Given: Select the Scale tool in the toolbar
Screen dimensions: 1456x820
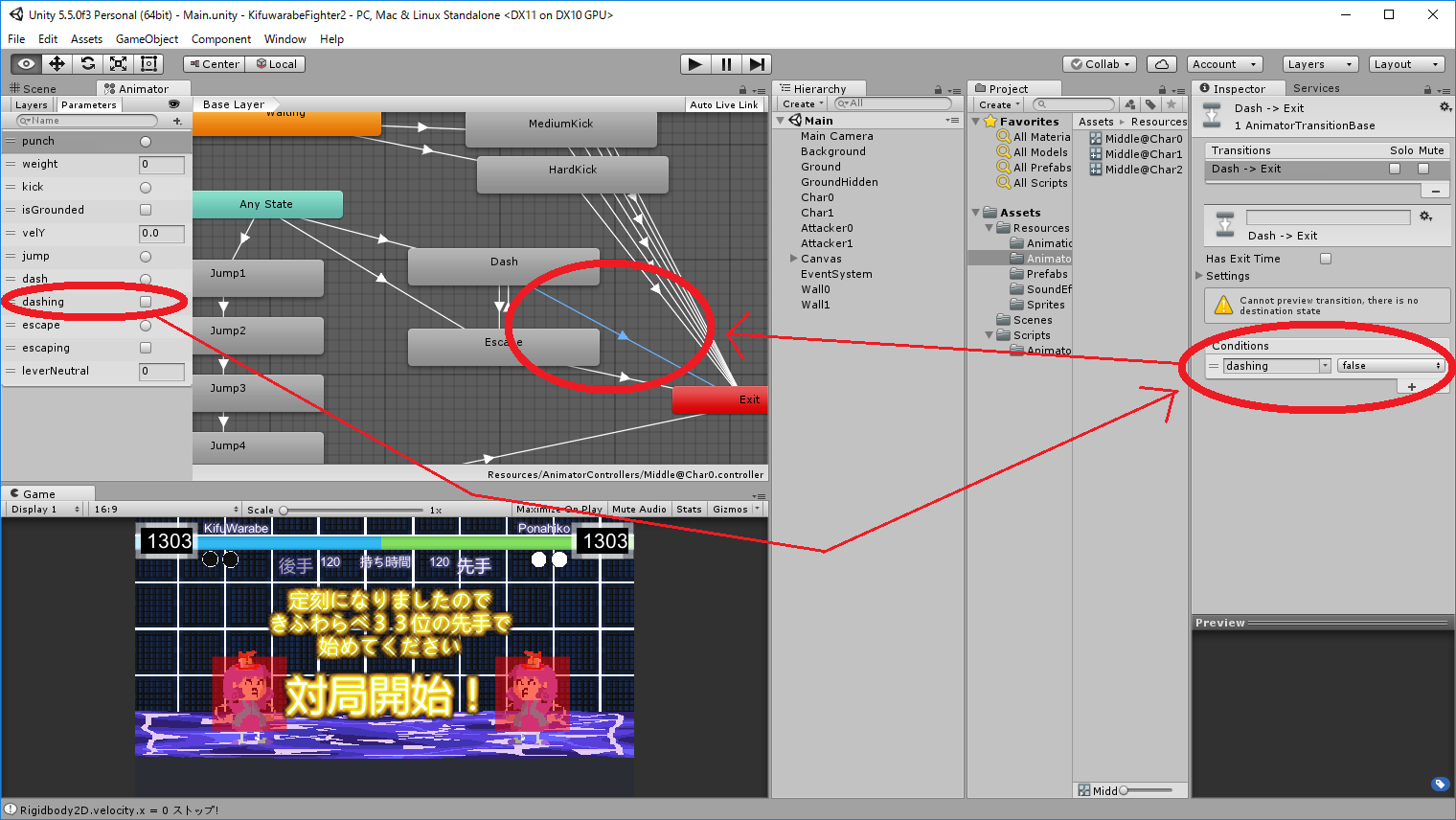Looking at the screenshot, I should coord(120,63).
